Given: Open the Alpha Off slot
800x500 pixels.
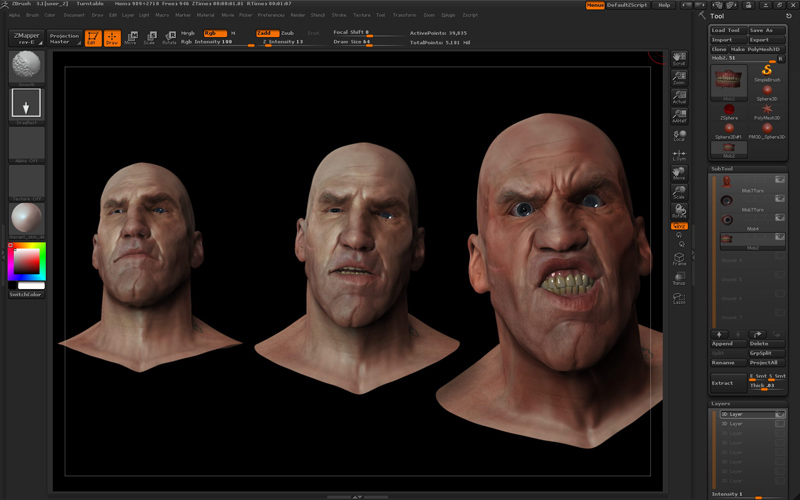Looking at the screenshot, I should [27, 145].
